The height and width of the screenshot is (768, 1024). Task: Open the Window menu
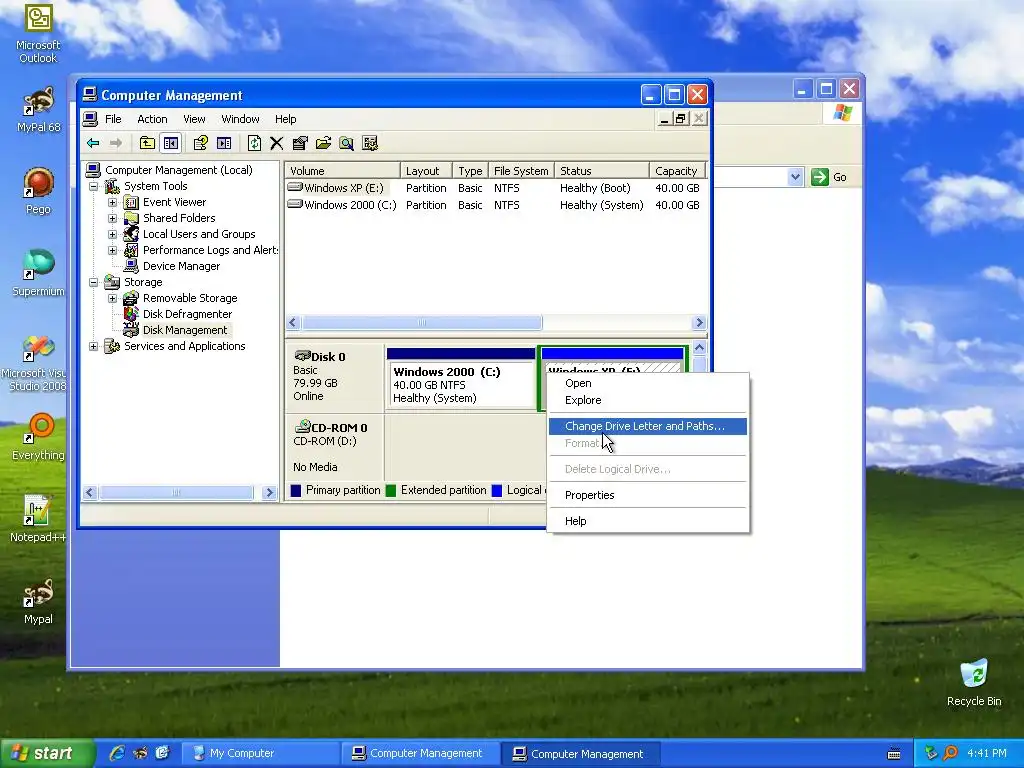(x=240, y=119)
